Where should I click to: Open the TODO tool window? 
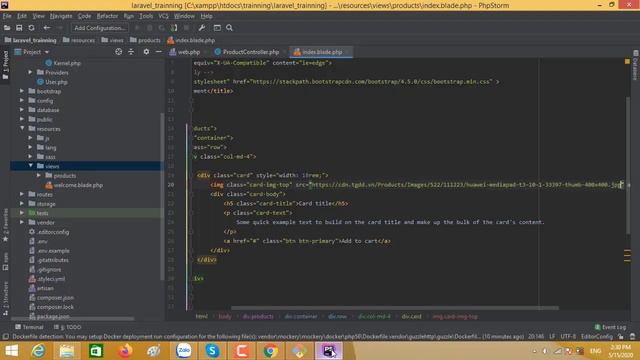[68, 327]
